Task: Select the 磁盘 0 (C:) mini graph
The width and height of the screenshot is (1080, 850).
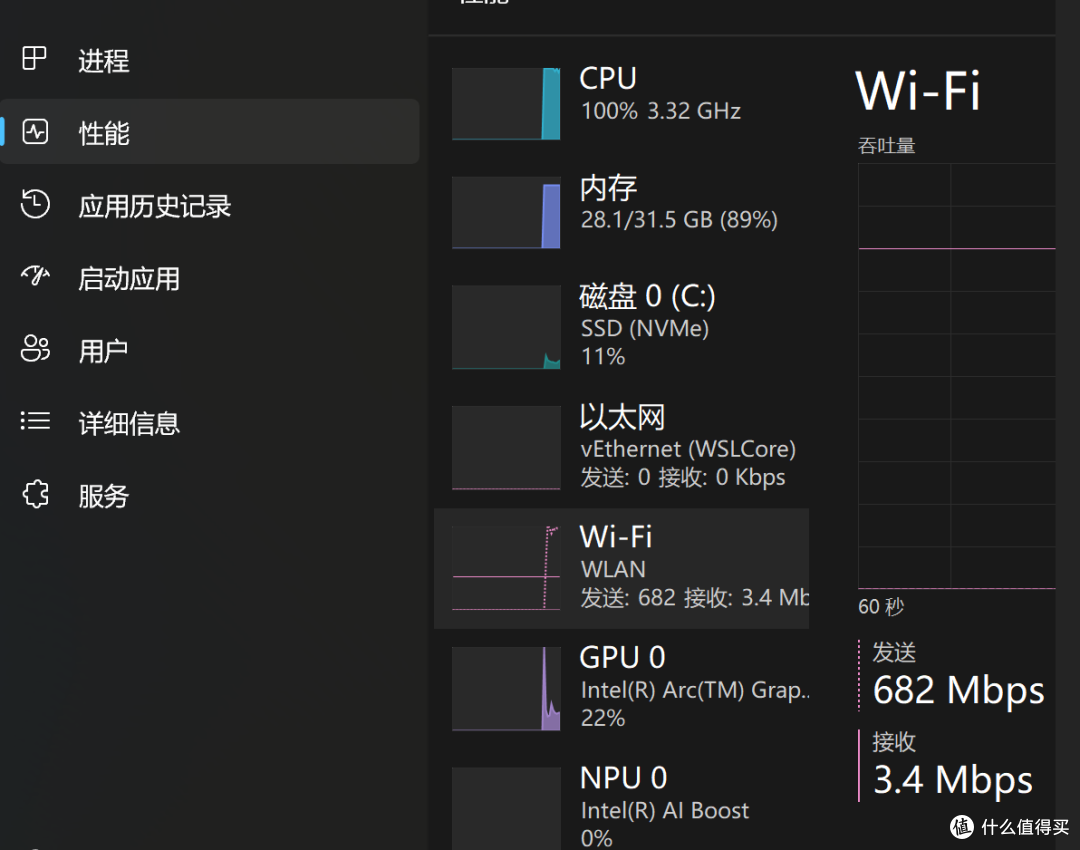Action: 506,327
